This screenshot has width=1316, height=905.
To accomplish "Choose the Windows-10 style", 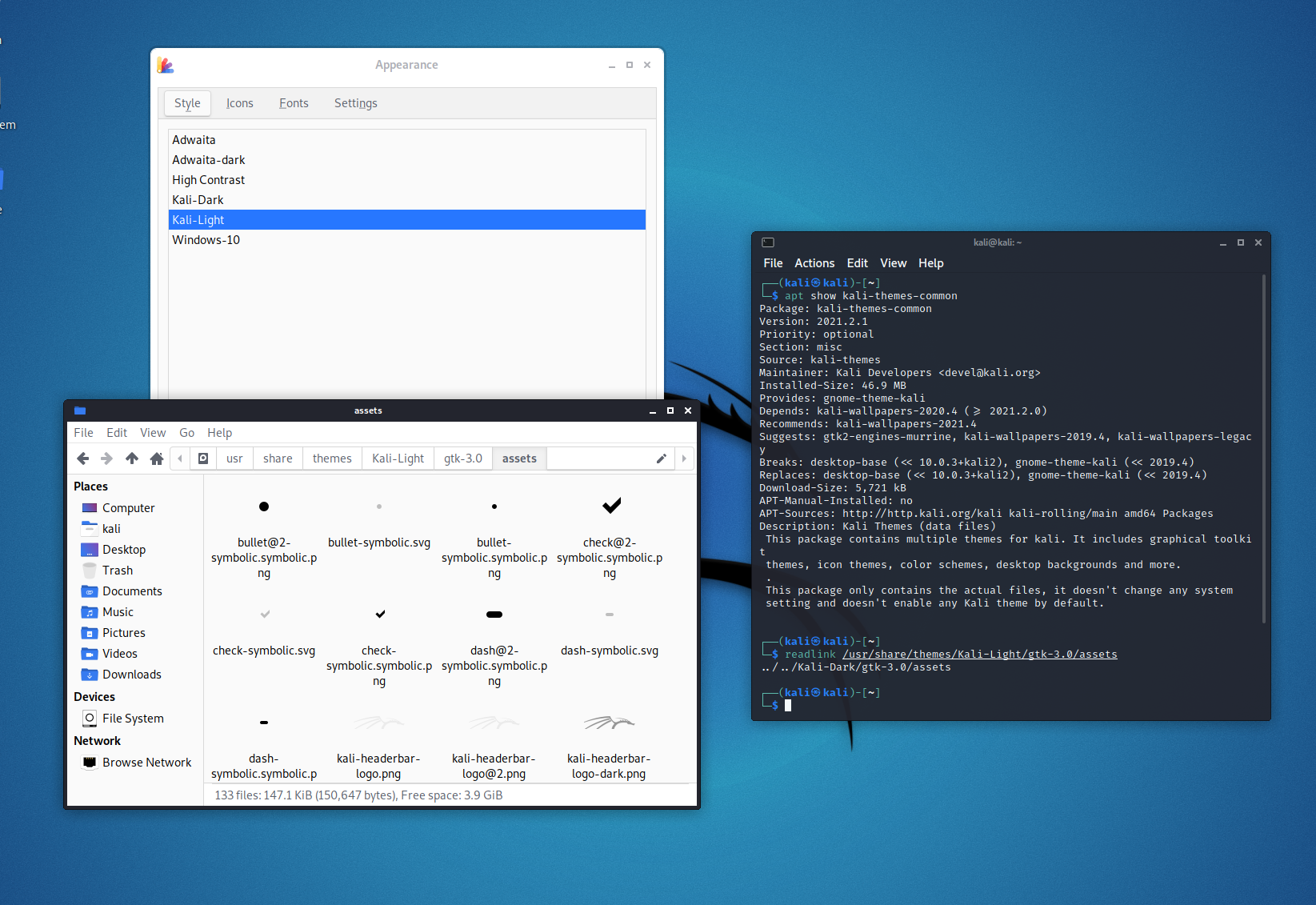I will pyautogui.click(x=206, y=240).
